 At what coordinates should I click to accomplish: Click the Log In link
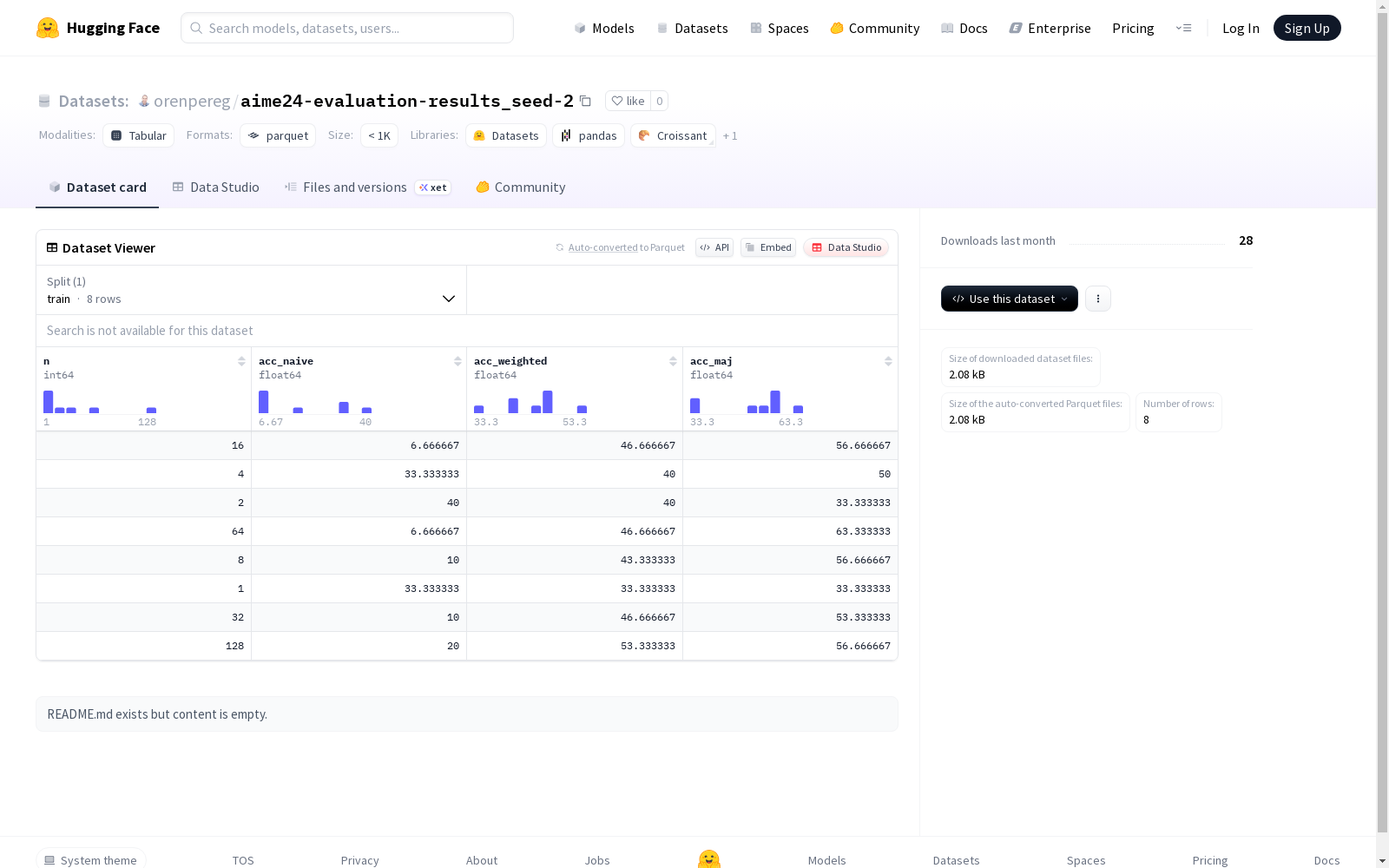tap(1241, 28)
